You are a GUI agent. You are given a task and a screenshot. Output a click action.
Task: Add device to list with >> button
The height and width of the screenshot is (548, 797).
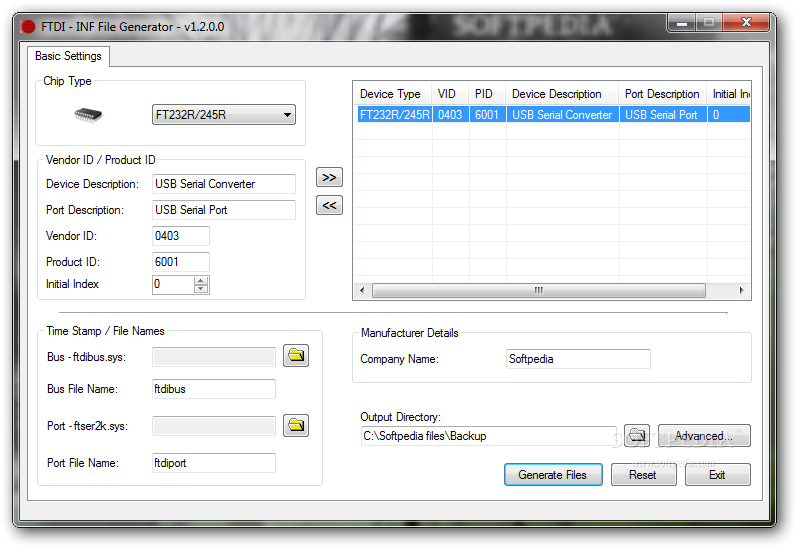coord(329,177)
